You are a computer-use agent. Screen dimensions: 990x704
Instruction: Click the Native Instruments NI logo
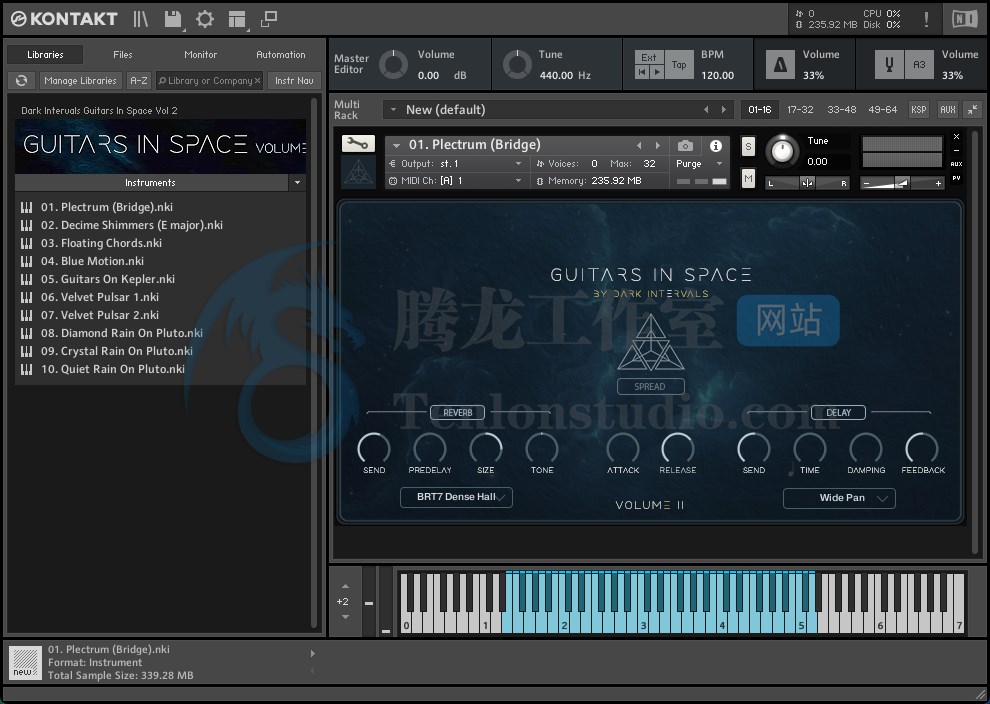point(964,19)
